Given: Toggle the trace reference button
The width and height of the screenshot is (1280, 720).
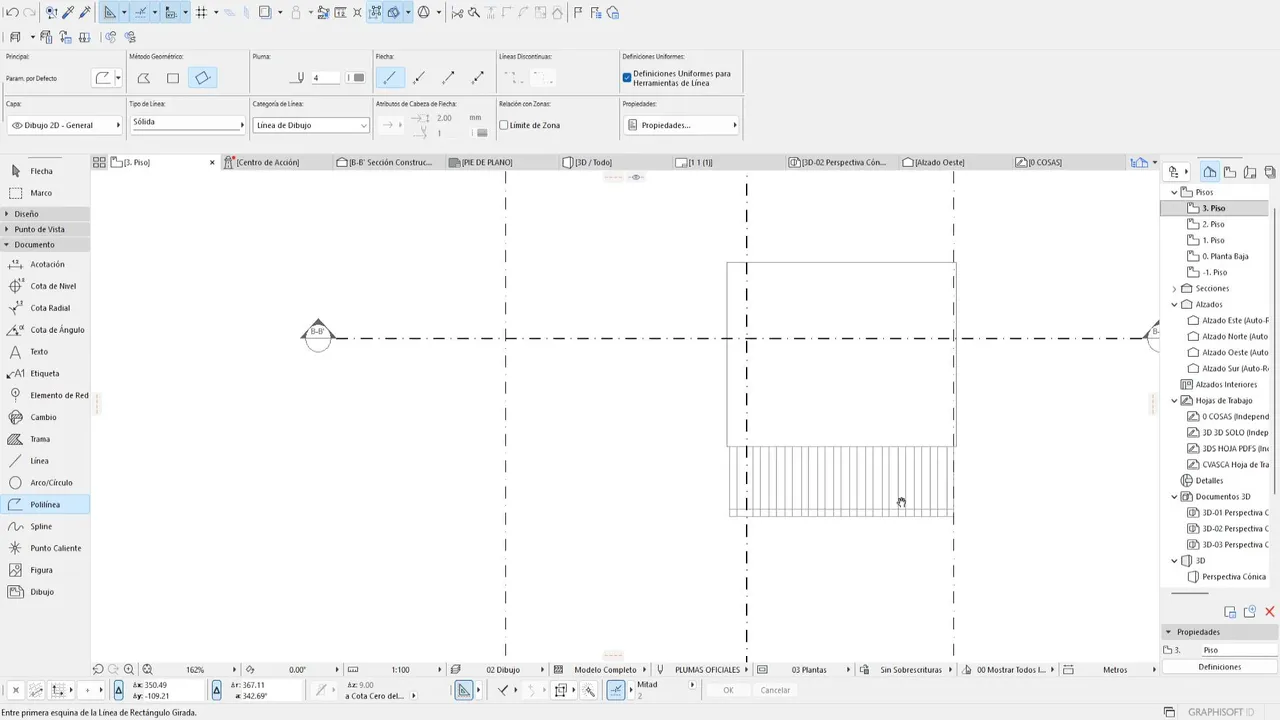Looking at the screenshot, I should click(x=264, y=13).
